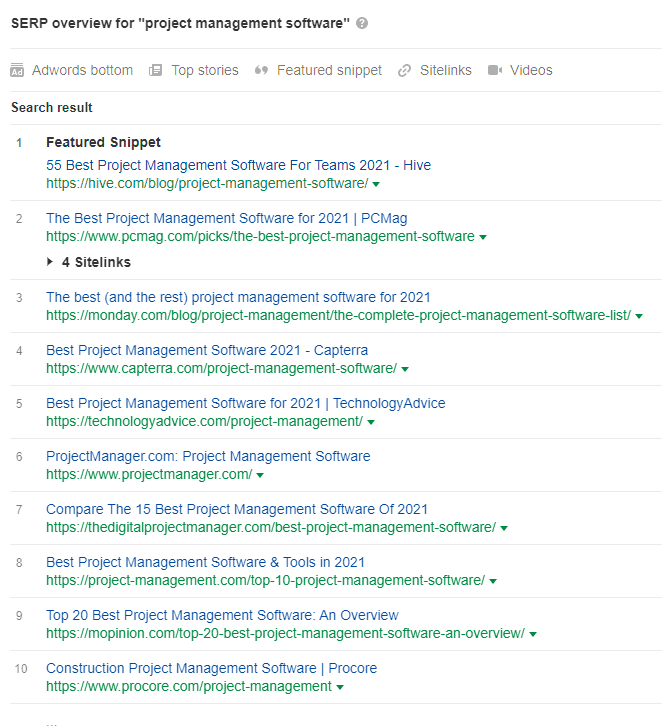Open dropdown arrow next to thedigitalprojectmanager.com URL
This screenshot has width=662, height=728.
[504, 528]
